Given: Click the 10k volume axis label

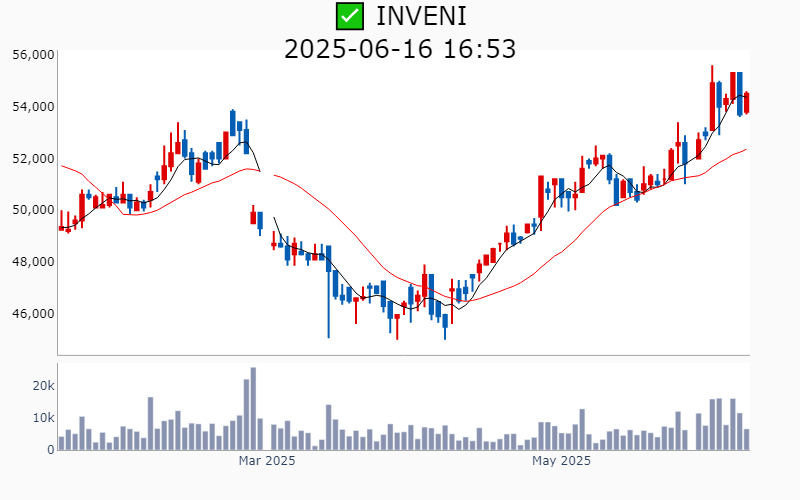Looking at the screenshot, I should tap(43, 418).
